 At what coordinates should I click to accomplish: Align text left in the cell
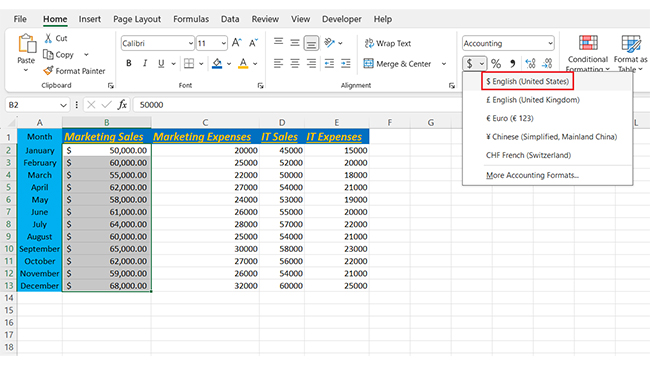coord(278,63)
